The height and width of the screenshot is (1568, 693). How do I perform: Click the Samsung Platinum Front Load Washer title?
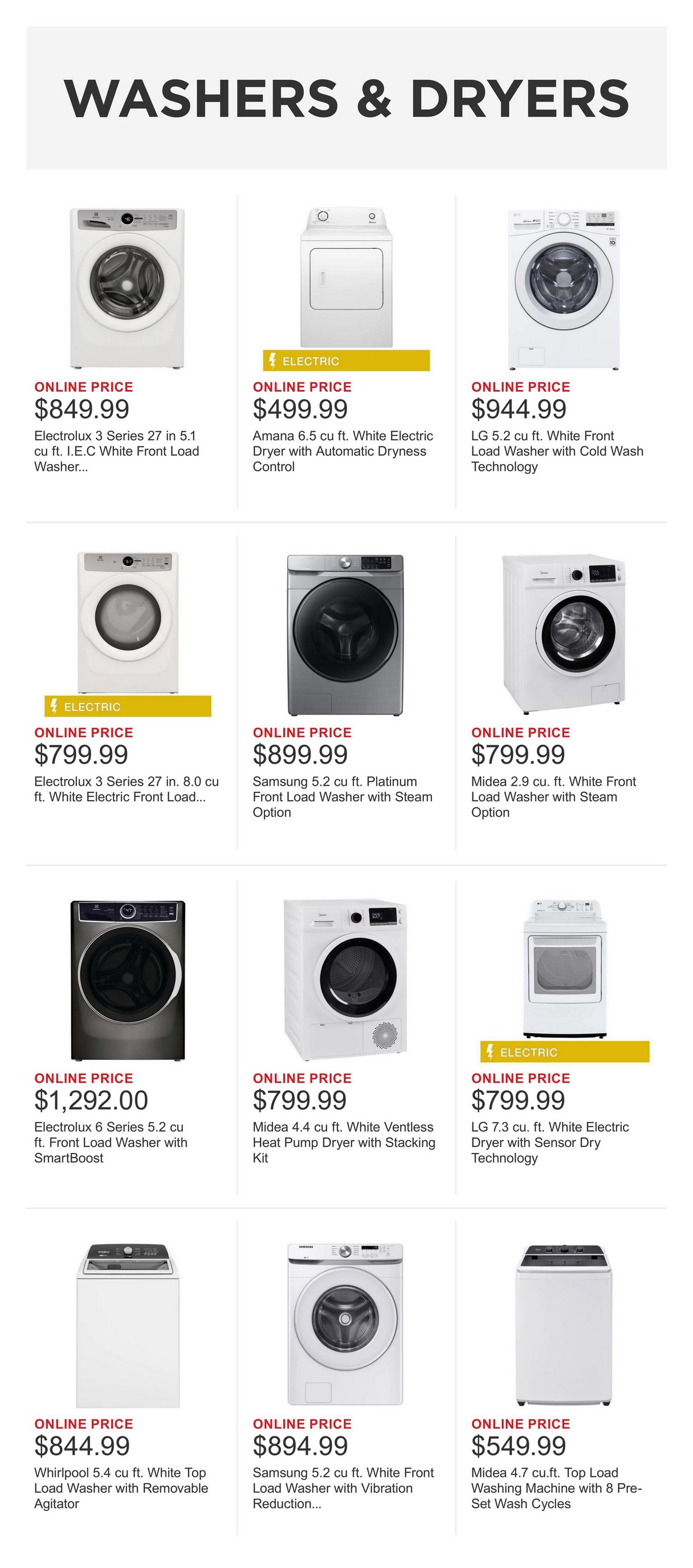342,797
